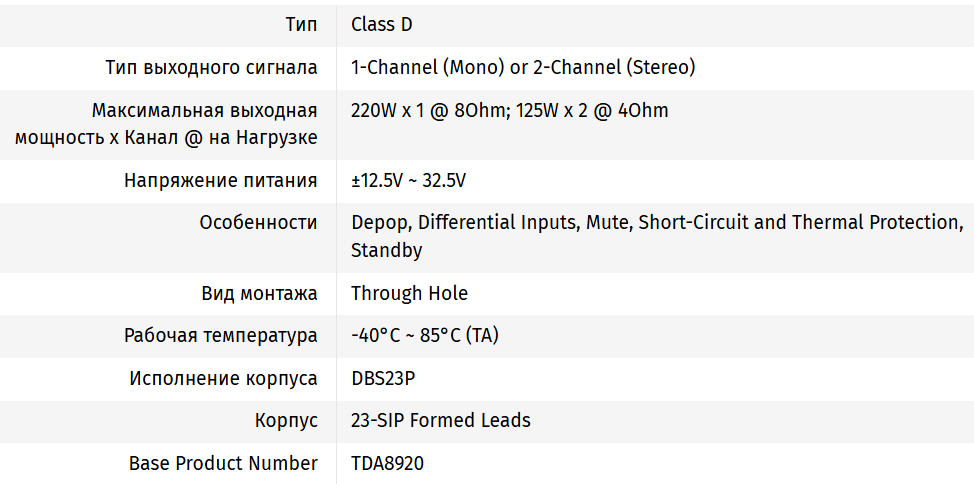Select the '±12.5V ~ 32.5V' value
The width and height of the screenshot is (974, 484).
point(408,181)
